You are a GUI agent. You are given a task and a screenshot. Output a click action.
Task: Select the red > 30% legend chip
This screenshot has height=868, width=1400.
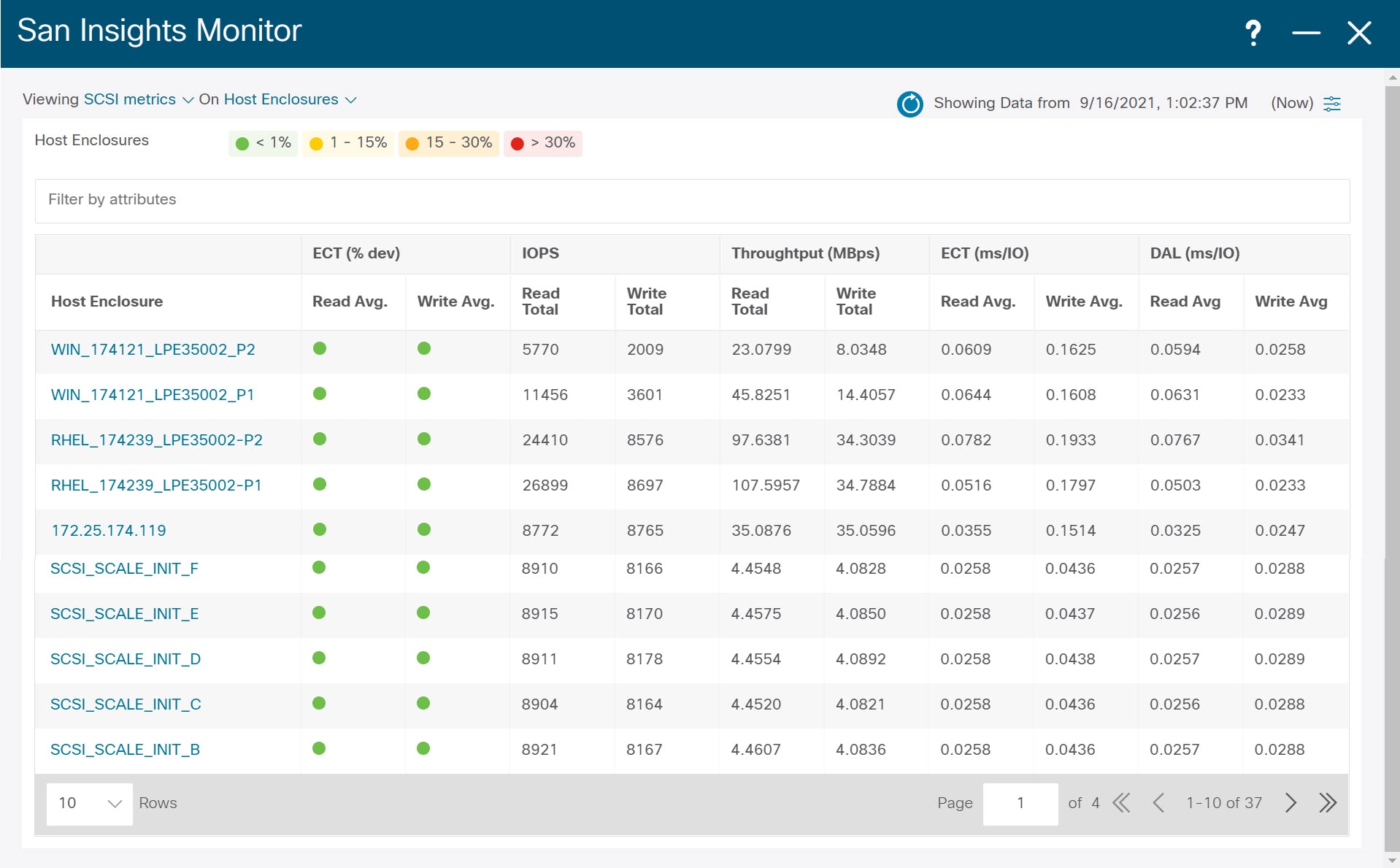click(x=542, y=143)
